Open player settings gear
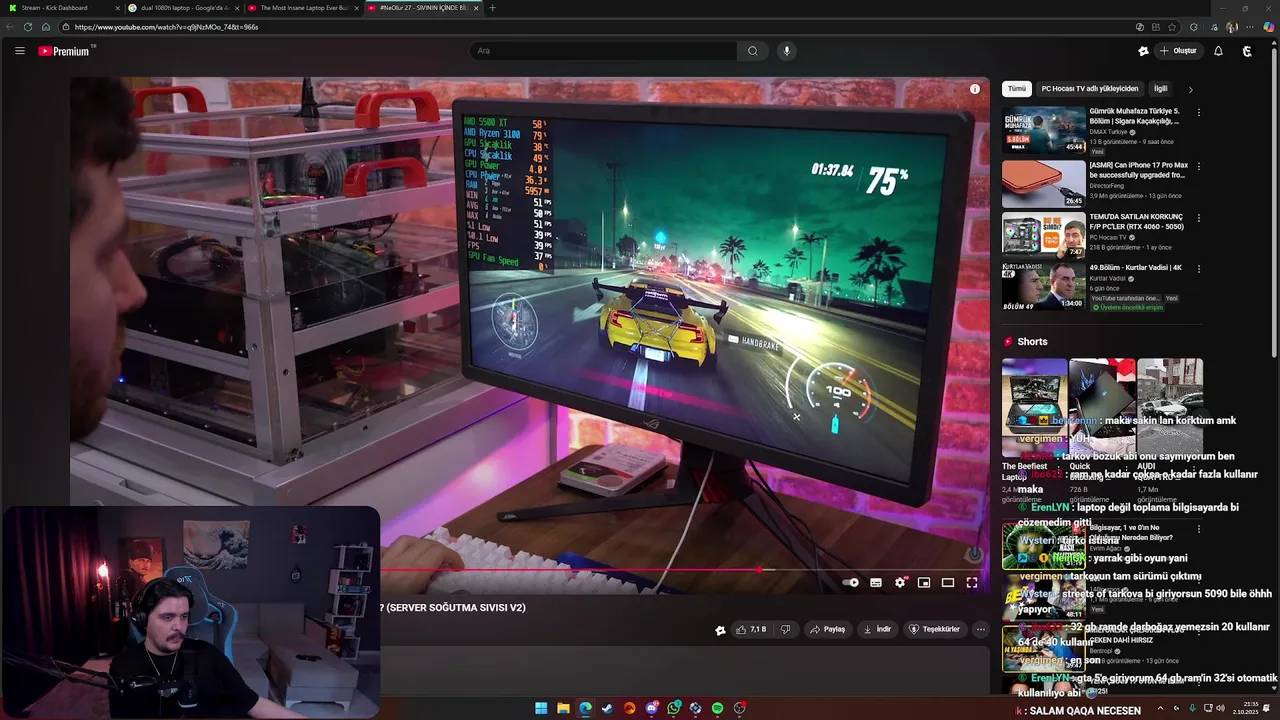Viewport: 1280px width, 720px height. pyautogui.click(x=900, y=582)
